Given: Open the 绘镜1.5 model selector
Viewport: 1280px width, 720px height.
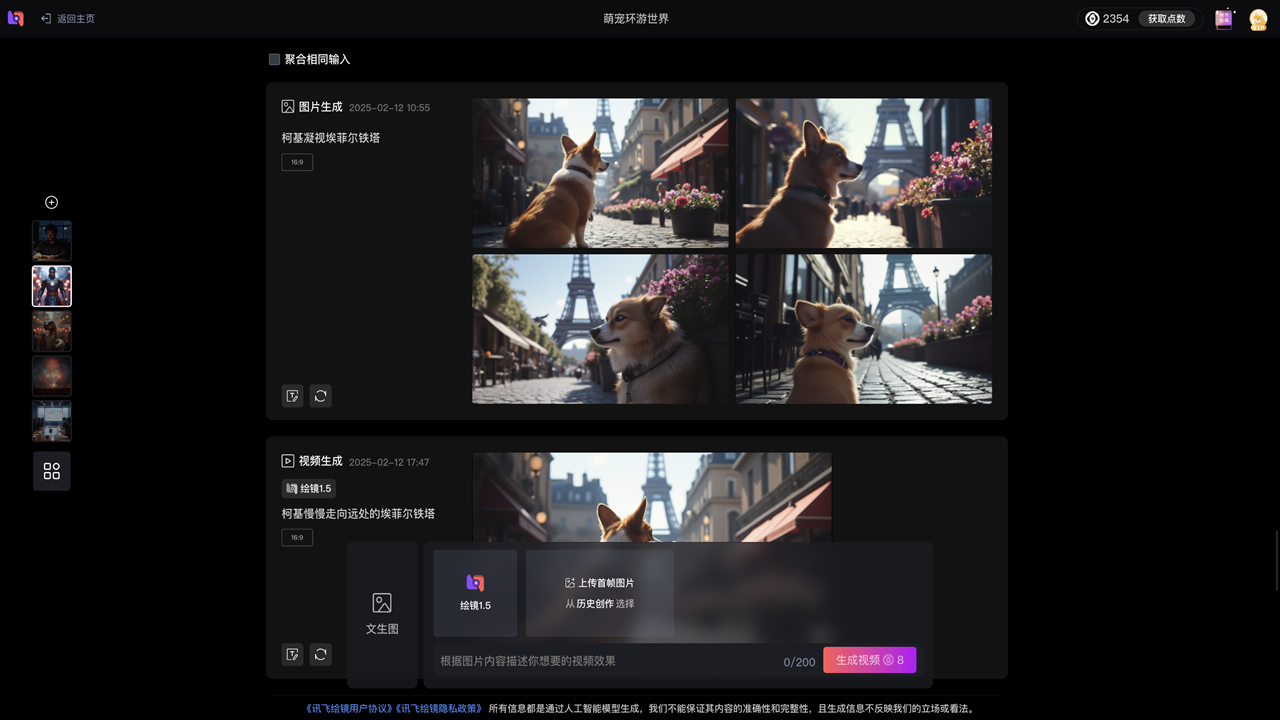Looking at the screenshot, I should (x=475, y=592).
